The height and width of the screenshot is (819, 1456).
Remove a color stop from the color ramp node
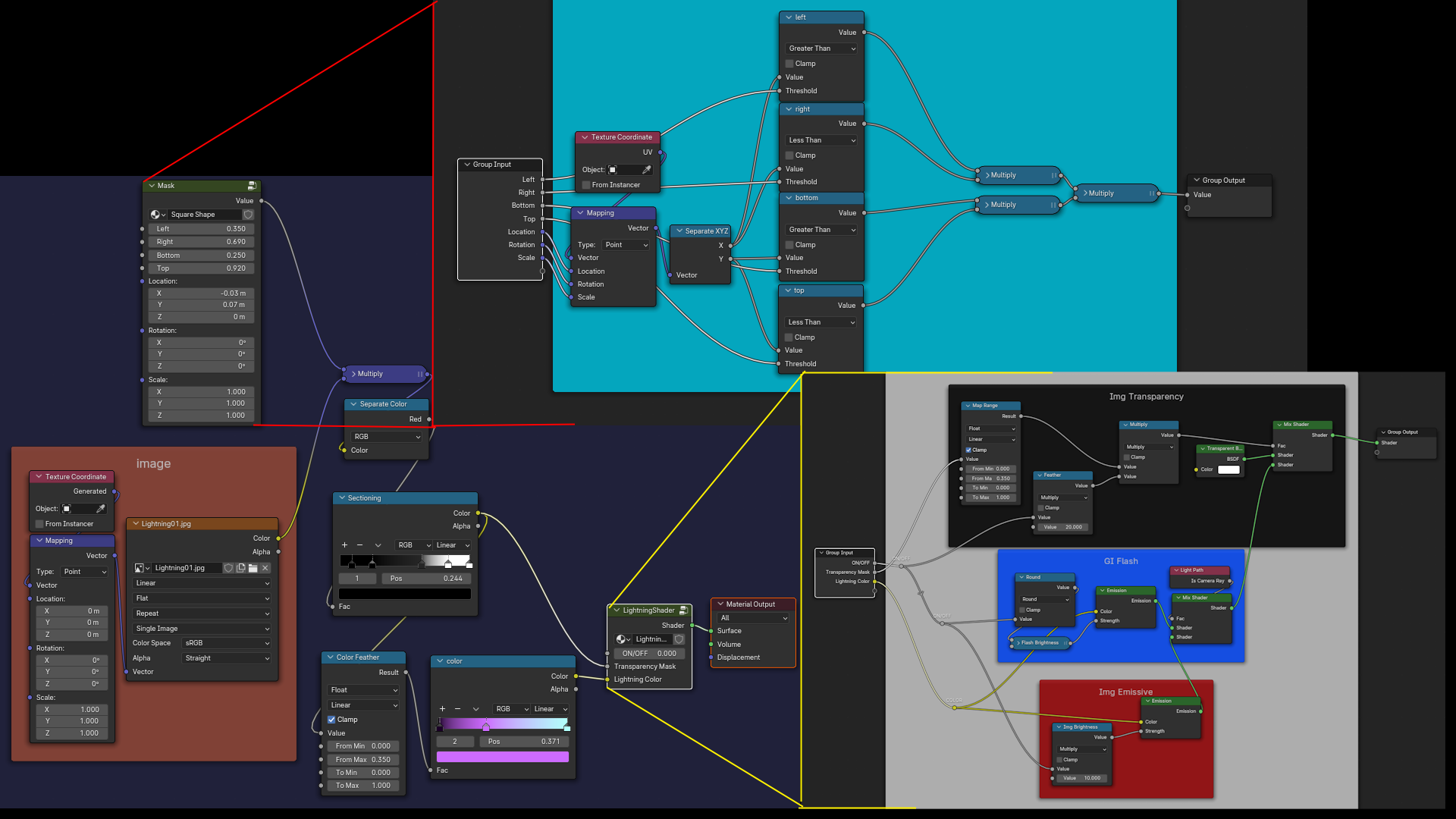tap(457, 709)
